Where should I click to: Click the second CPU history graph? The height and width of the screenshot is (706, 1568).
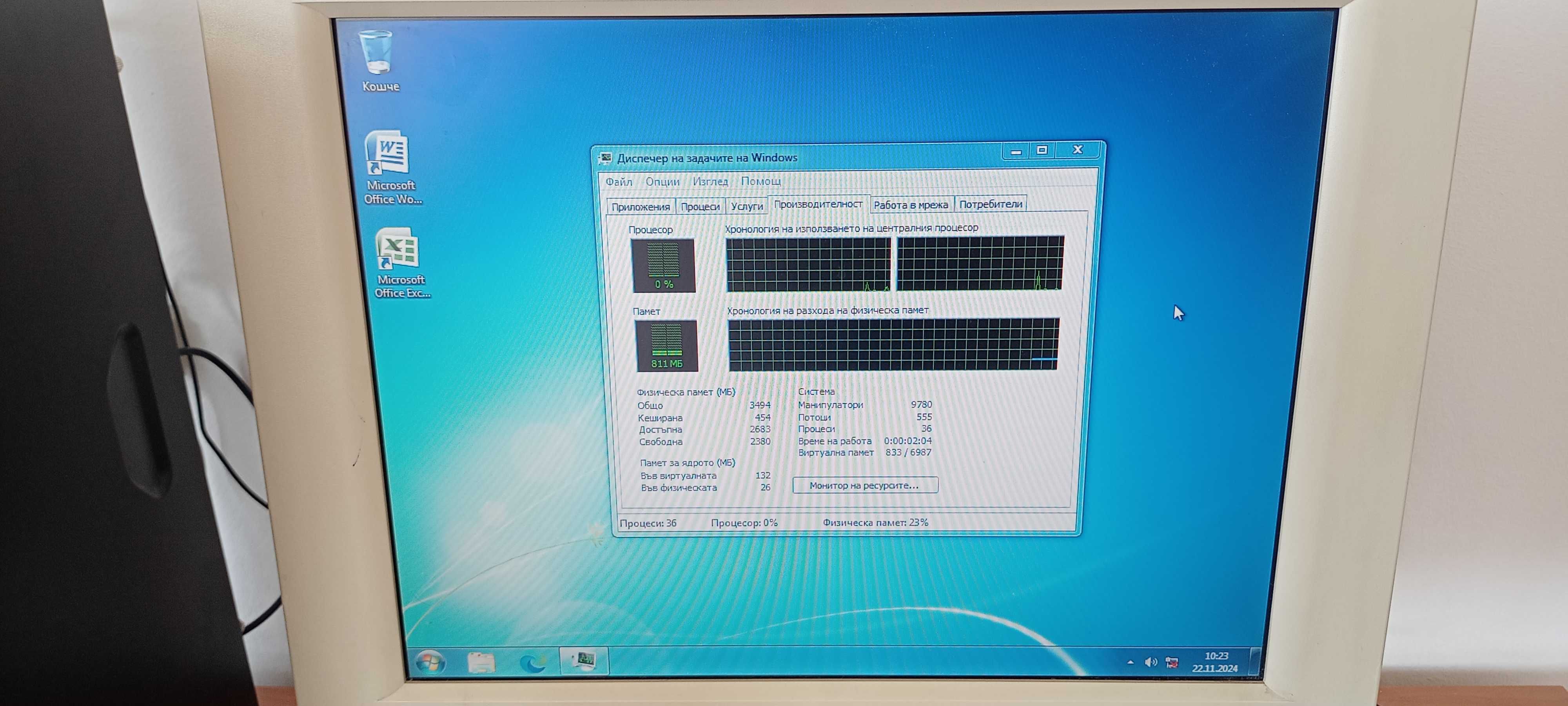coord(980,263)
